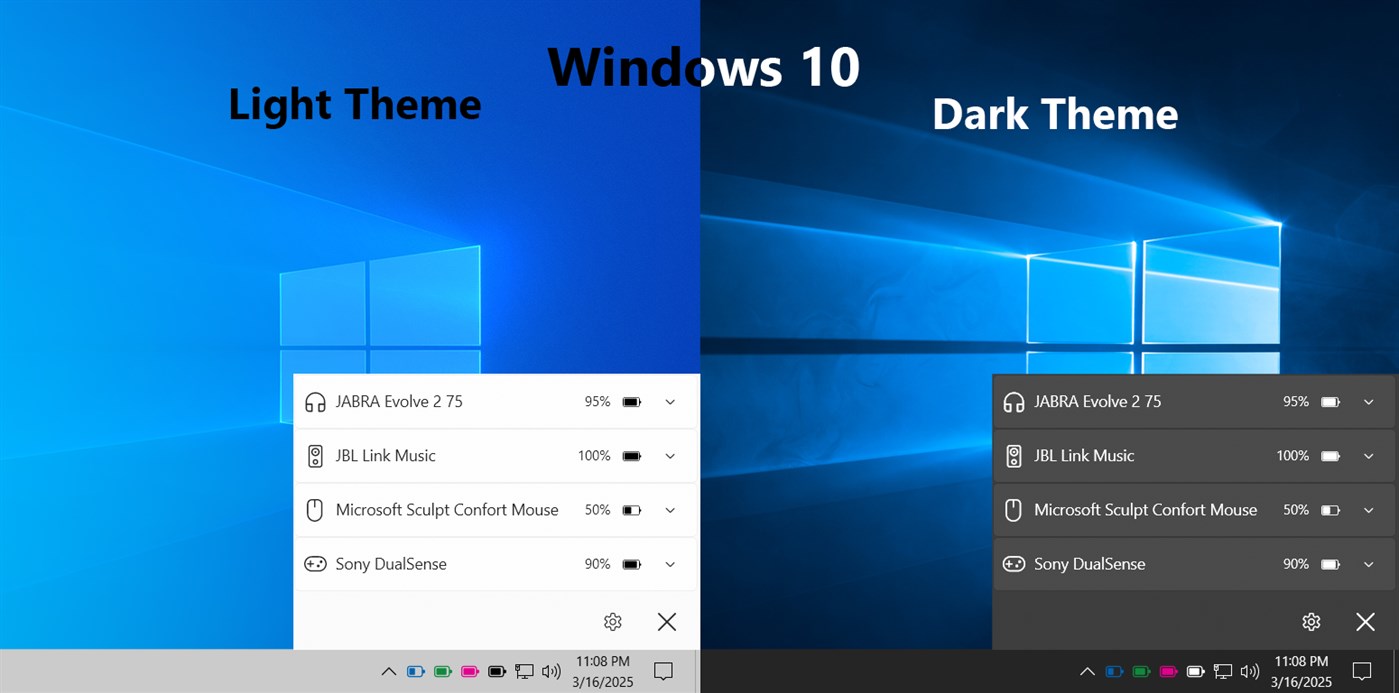Expand the JABRA Evolve 2 75 entry
The height and width of the screenshot is (693, 1399).
click(x=670, y=401)
